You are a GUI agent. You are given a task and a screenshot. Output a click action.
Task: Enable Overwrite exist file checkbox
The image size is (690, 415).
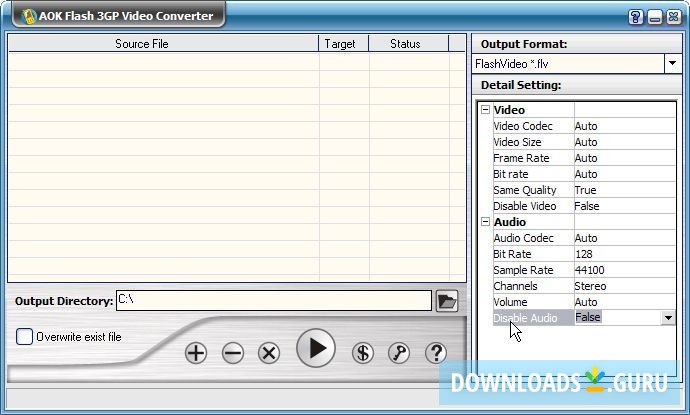pyautogui.click(x=24, y=337)
